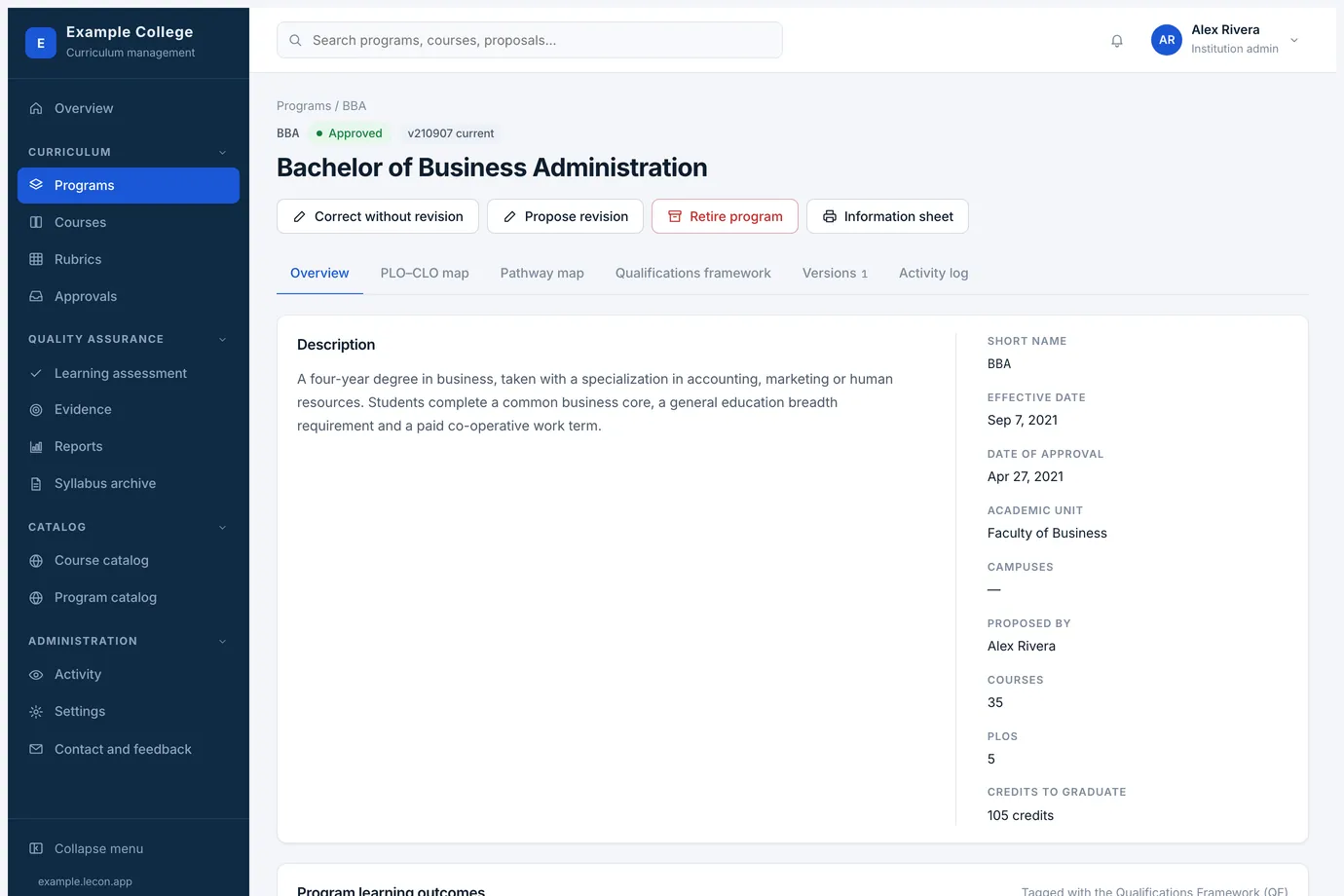Click the Settings gear icon
The width and height of the screenshot is (1344, 896).
point(36,712)
